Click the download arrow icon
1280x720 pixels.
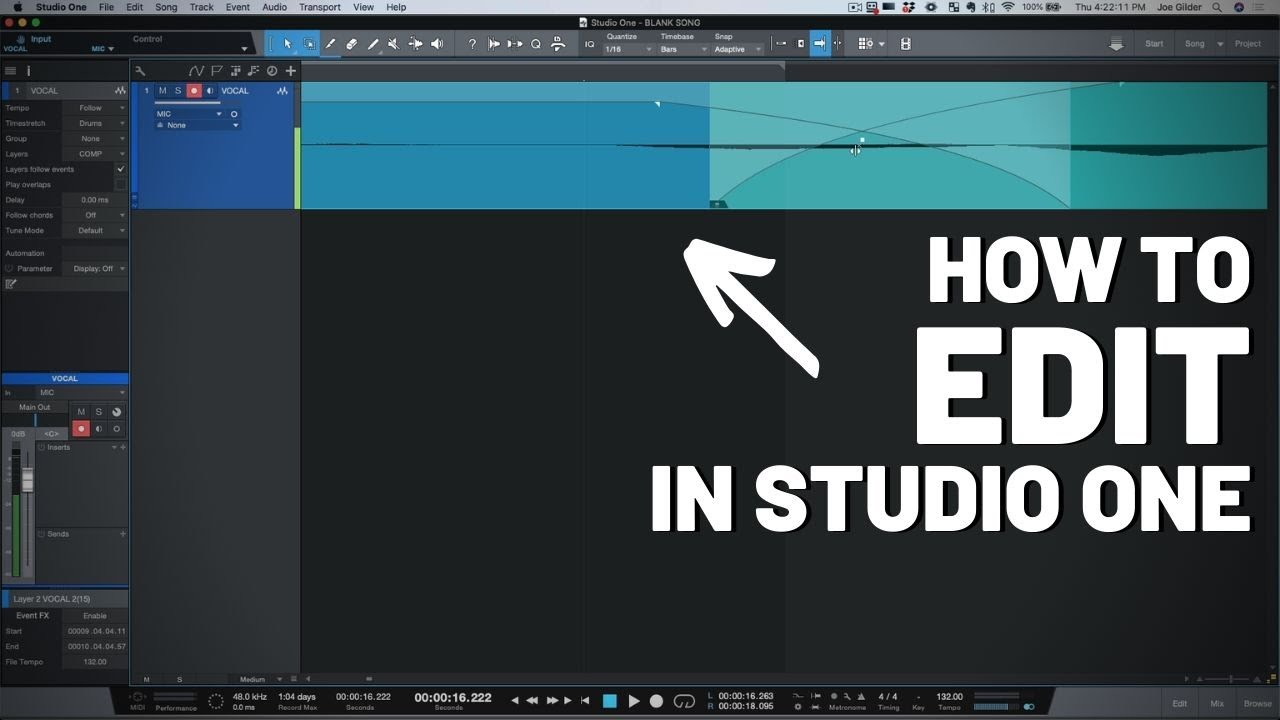click(1116, 44)
